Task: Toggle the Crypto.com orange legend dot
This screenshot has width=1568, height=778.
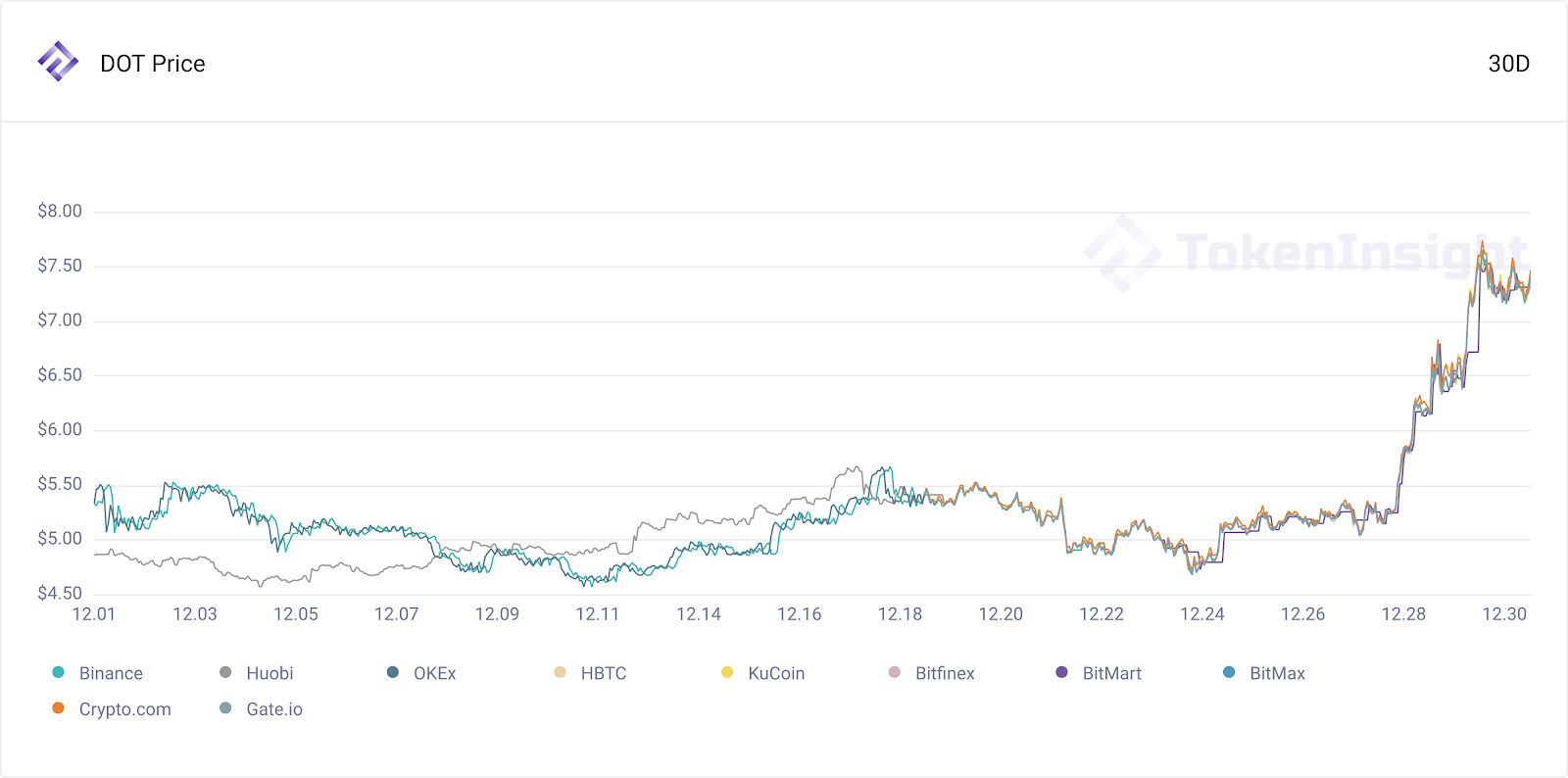Action: click(58, 708)
